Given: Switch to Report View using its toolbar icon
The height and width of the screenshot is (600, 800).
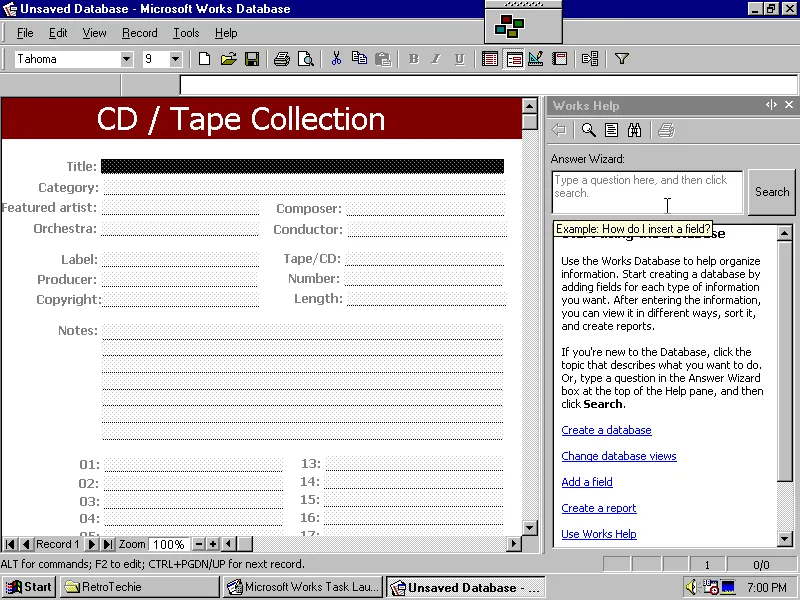Looking at the screenshot, I should [561, 59].
